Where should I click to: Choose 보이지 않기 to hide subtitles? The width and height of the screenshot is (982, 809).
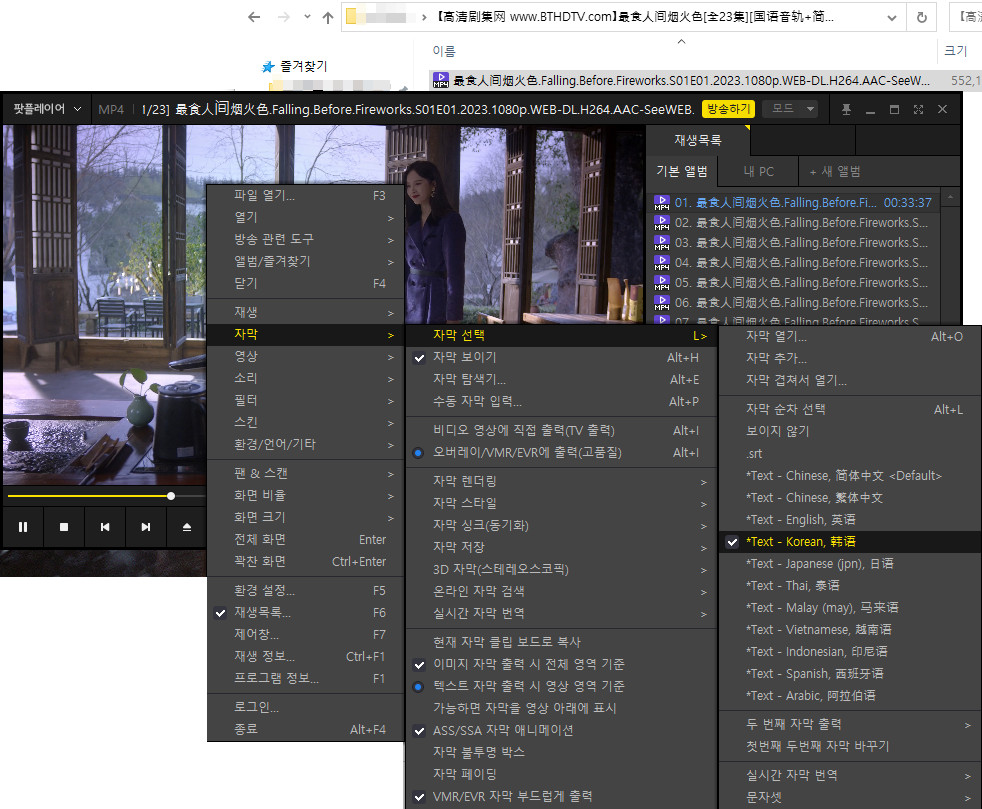click(x=850, y=431)
